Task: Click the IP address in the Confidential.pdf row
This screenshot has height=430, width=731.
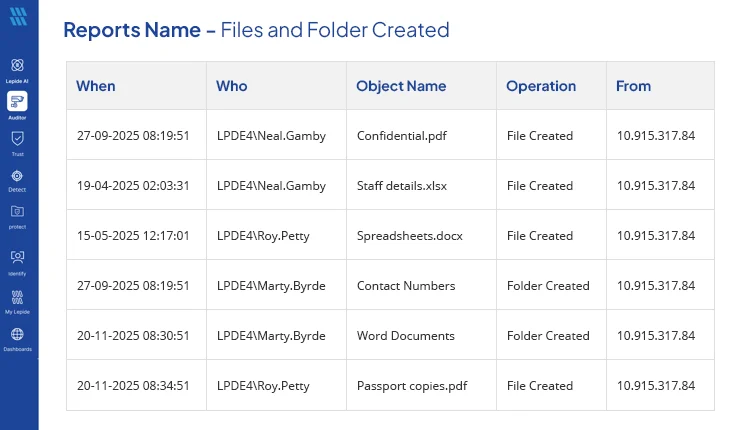Action: (x=656, y=136)
